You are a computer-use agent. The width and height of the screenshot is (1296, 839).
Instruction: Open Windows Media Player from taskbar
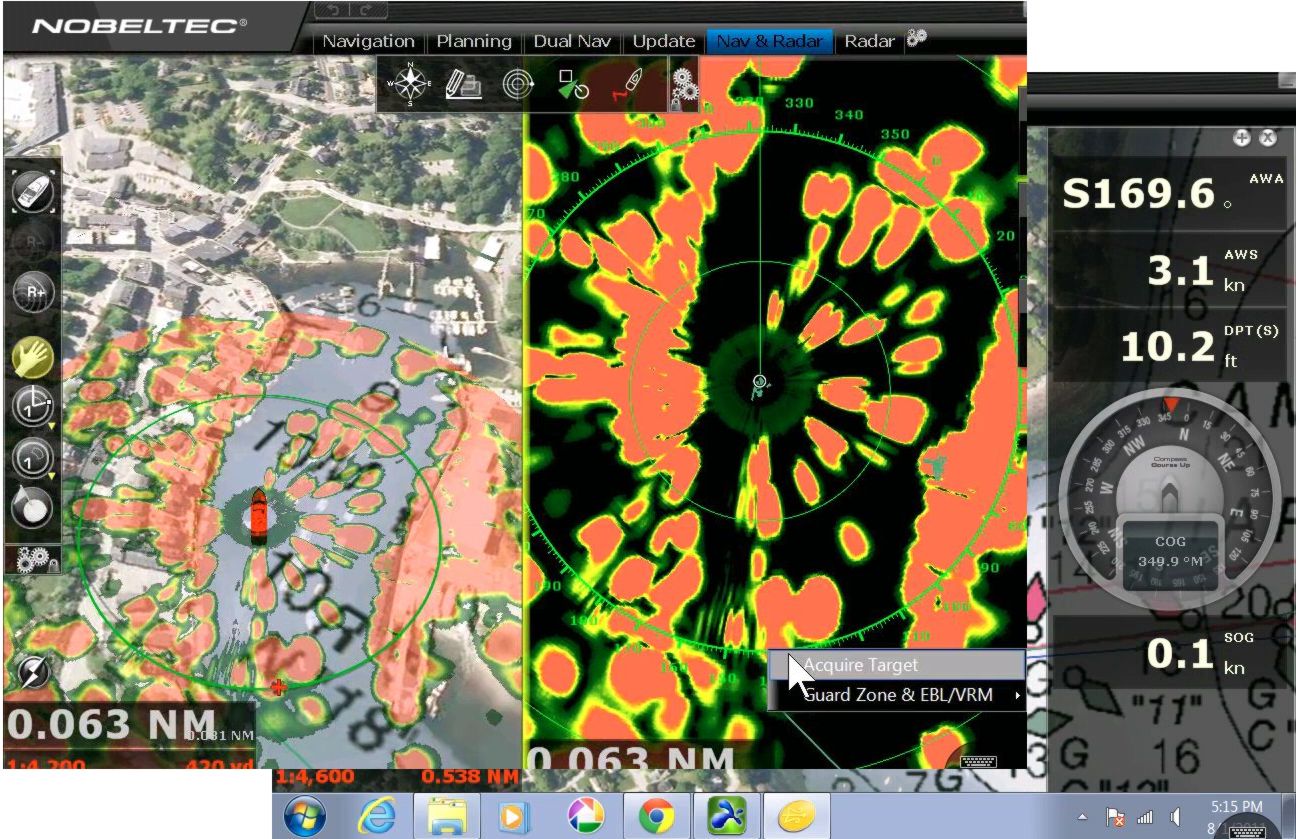coord(516,817)
